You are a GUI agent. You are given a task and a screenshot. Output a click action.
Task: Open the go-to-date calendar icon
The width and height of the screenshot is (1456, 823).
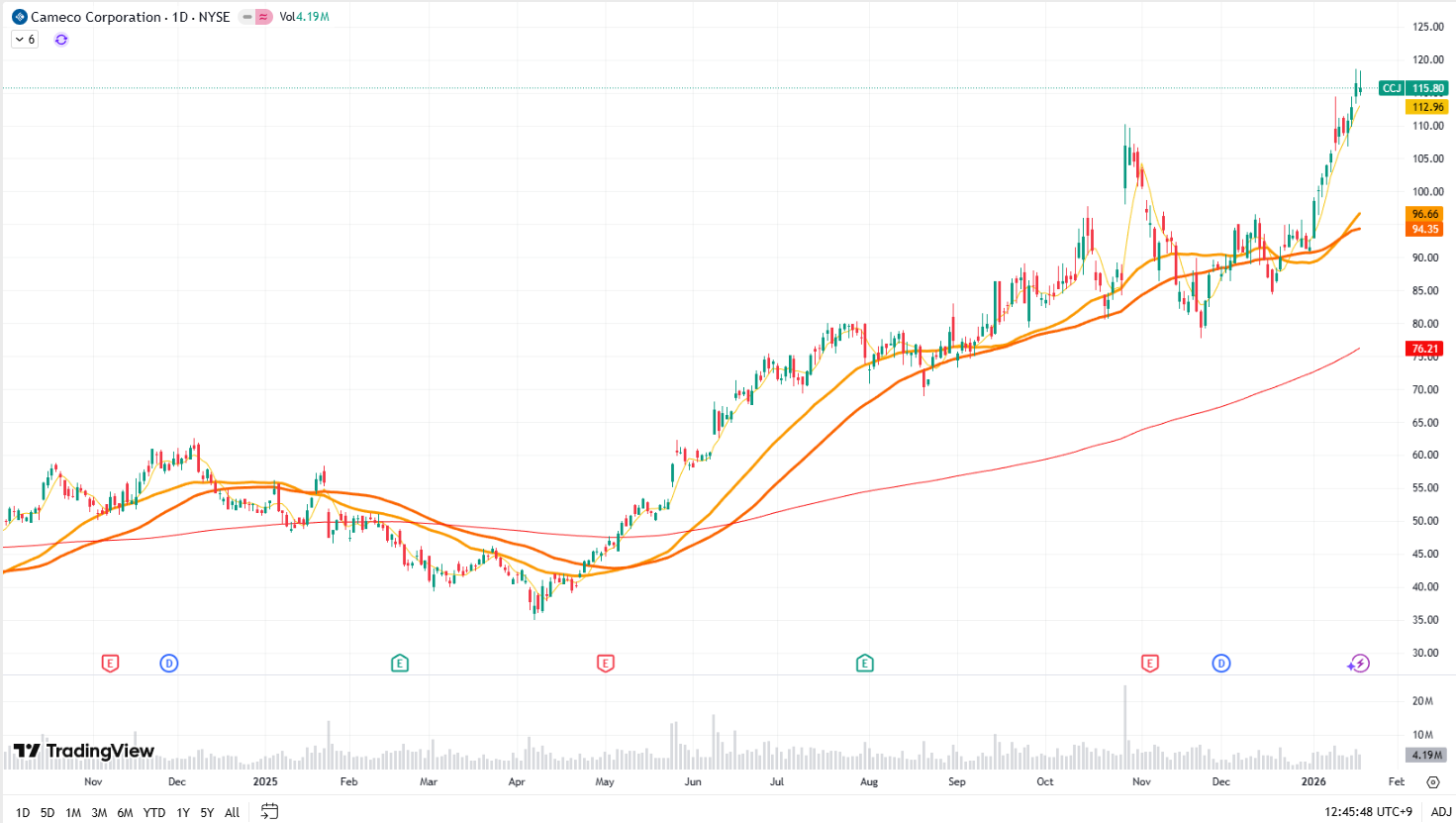pyautogui.click(x=269, y=811)
